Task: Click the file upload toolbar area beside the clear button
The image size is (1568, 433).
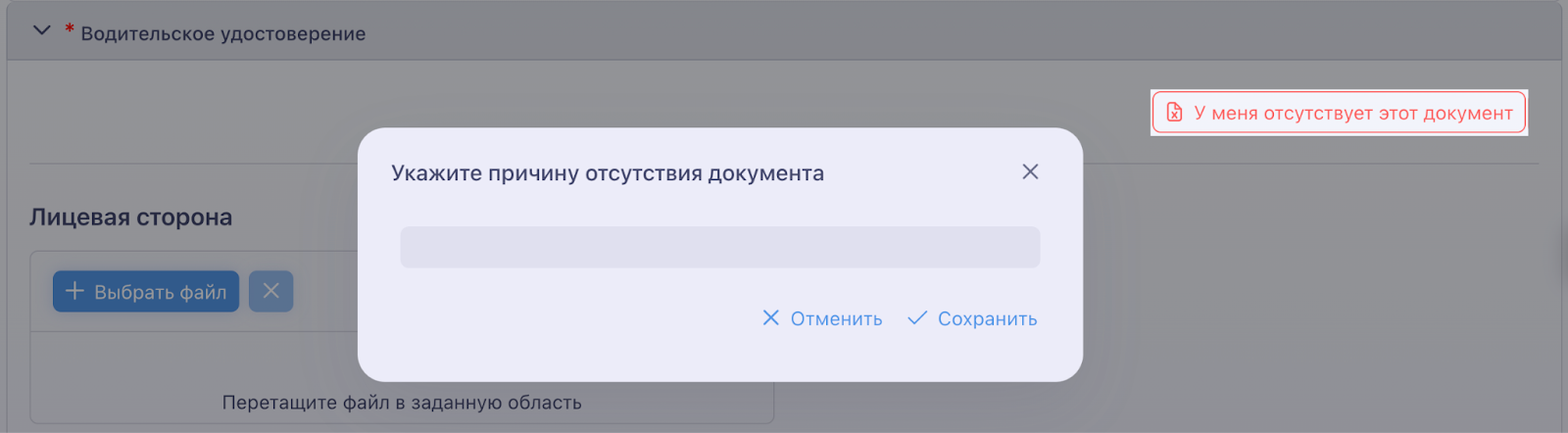Action: 325,291
